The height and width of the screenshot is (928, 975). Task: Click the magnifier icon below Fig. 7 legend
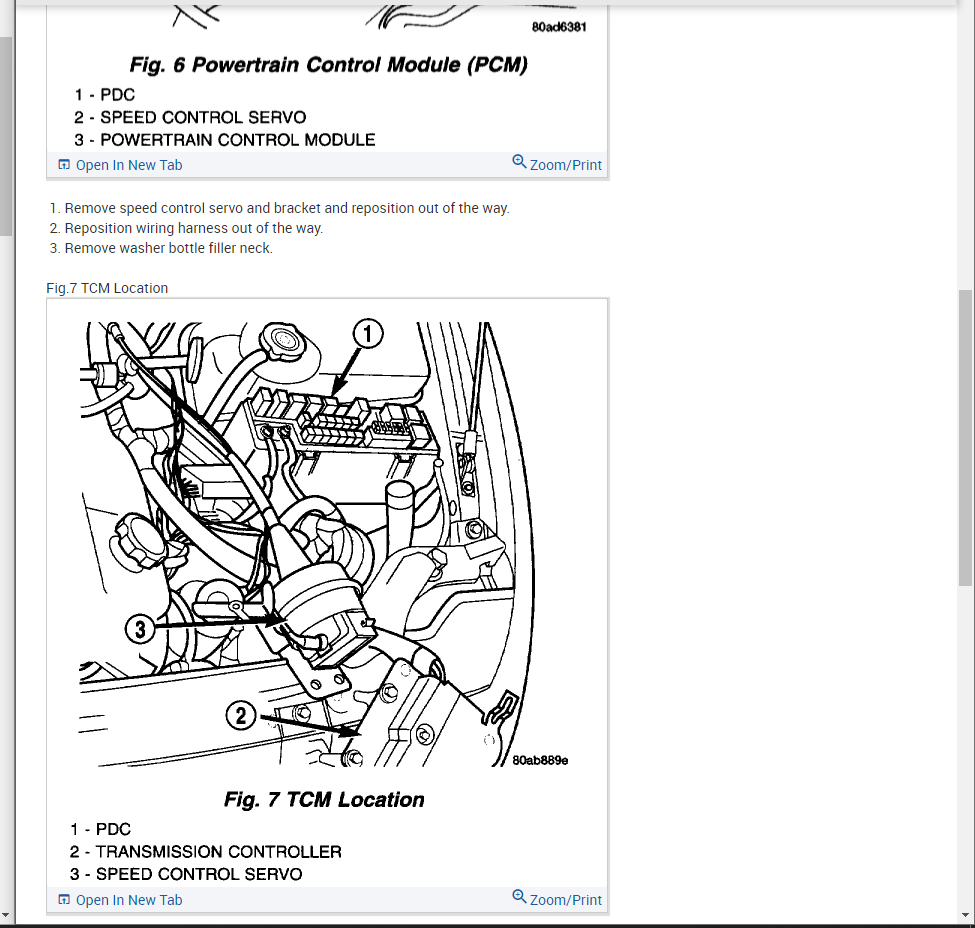519,896
